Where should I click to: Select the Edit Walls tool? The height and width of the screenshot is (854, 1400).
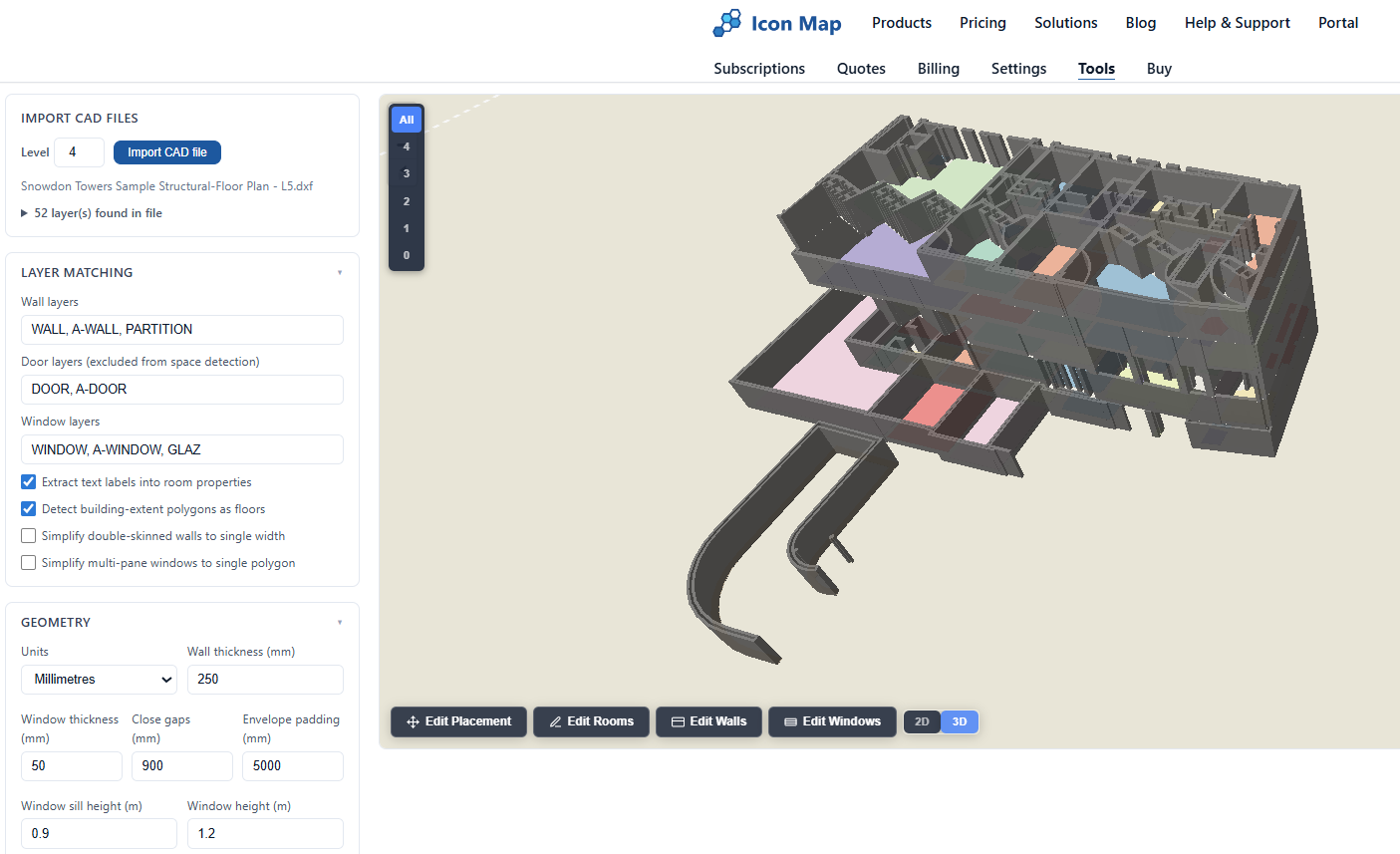coord(708,721)
